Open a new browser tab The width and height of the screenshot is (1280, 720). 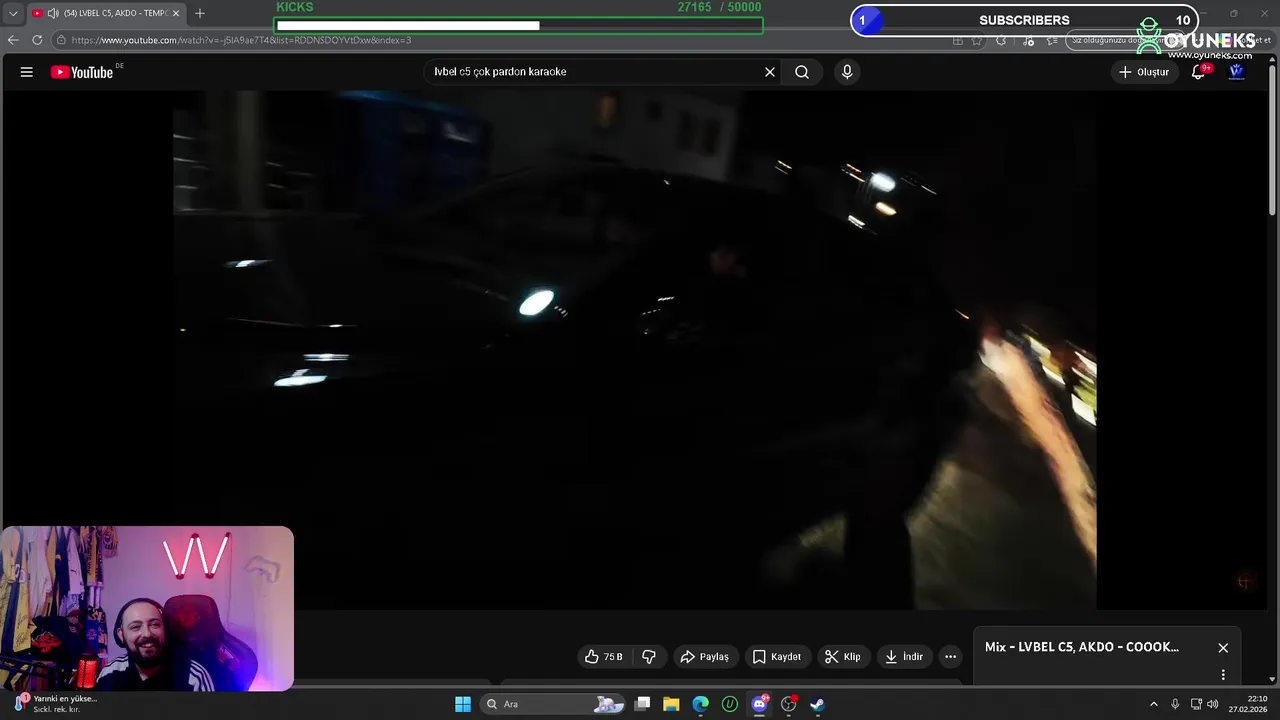coord(200,13)
